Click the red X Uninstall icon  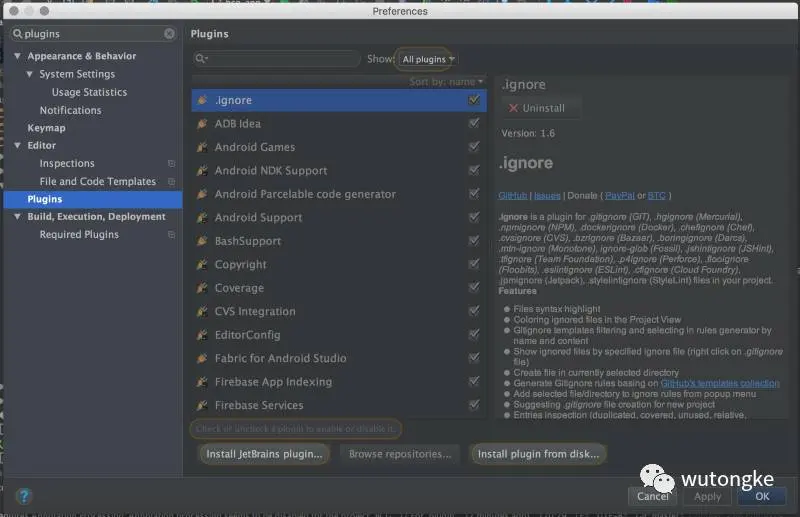(513, 108)
